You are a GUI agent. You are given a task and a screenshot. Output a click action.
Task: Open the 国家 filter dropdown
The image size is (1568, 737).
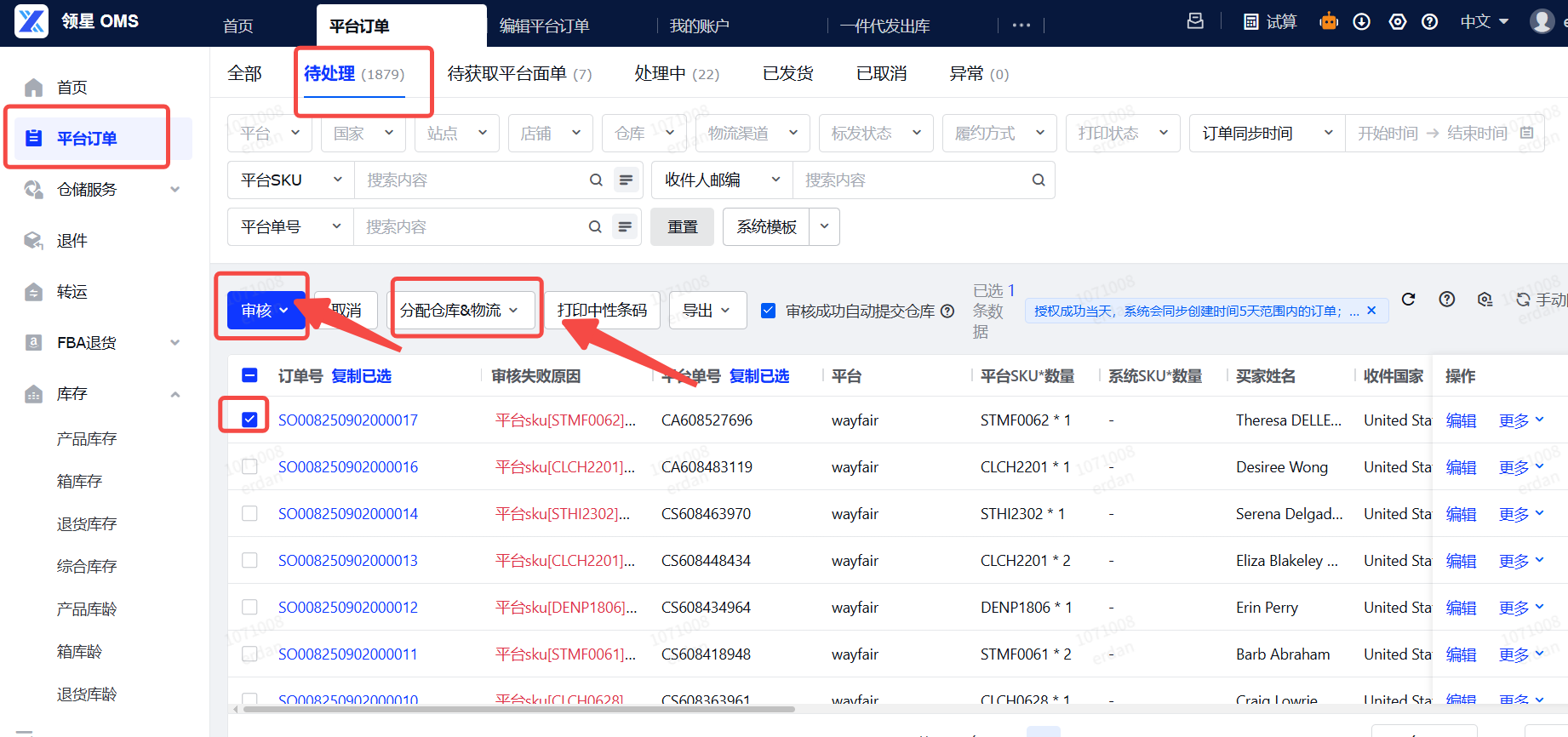click(x=363, y=133)
